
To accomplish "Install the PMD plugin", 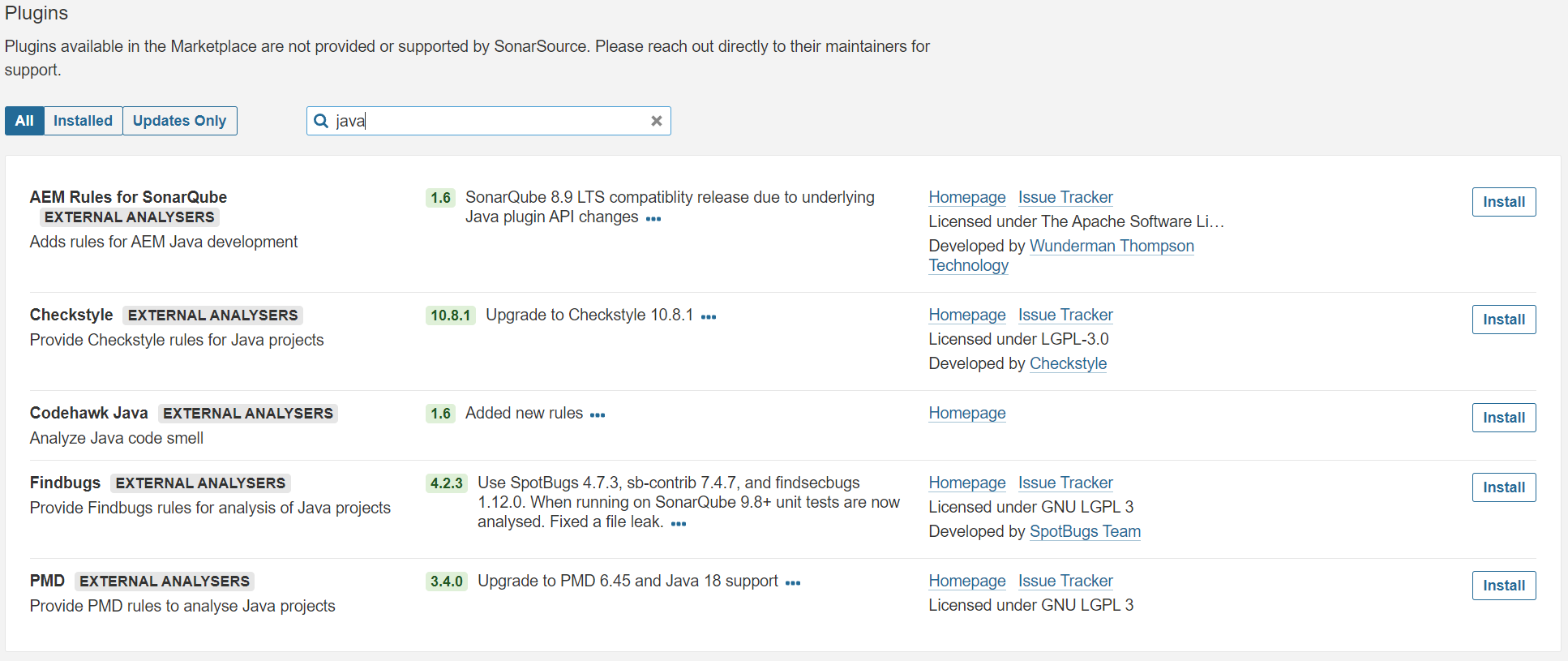I will click(1504, 586).
